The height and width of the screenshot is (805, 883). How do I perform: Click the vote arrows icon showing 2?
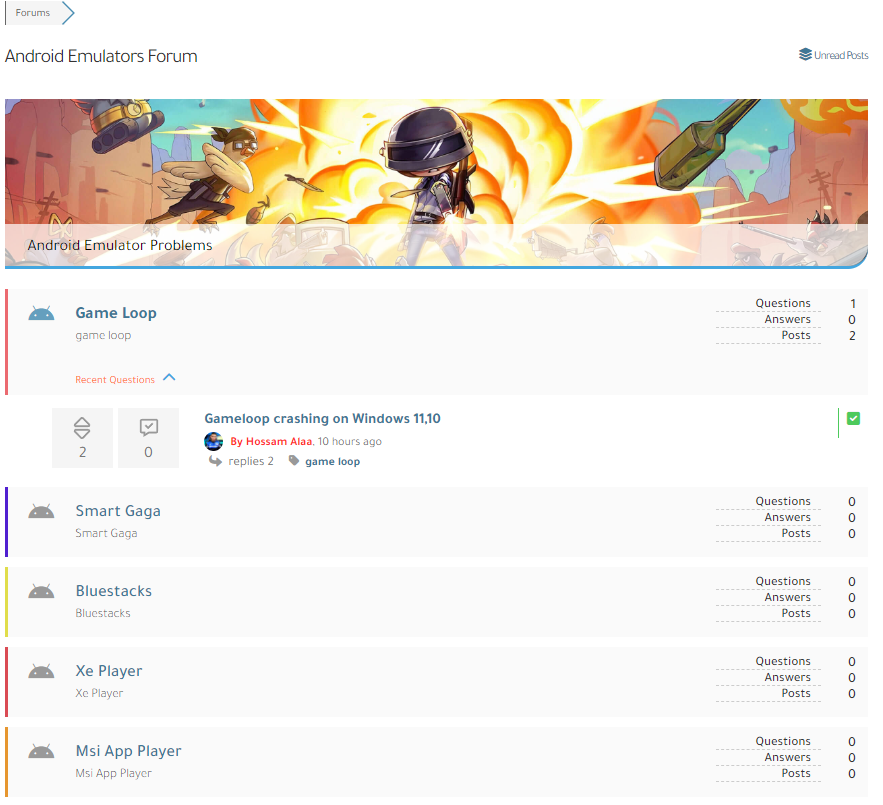[x=82, y=428]
